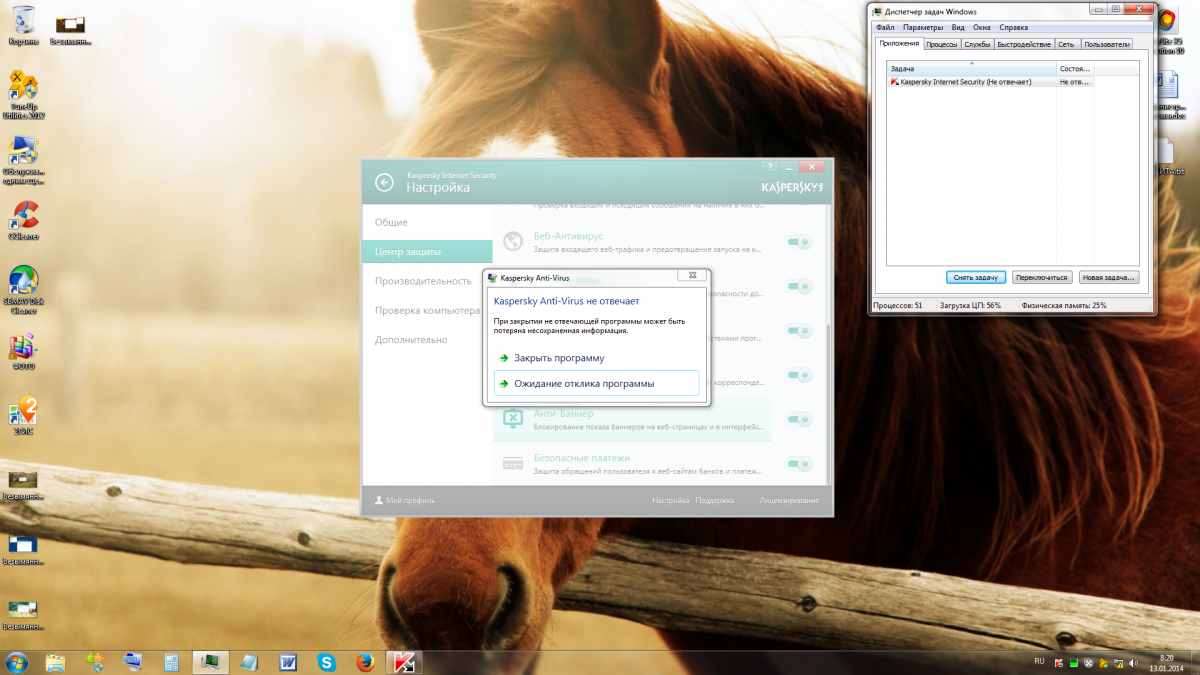
Task: Click Новая задача button
Action: point(1109,277)
